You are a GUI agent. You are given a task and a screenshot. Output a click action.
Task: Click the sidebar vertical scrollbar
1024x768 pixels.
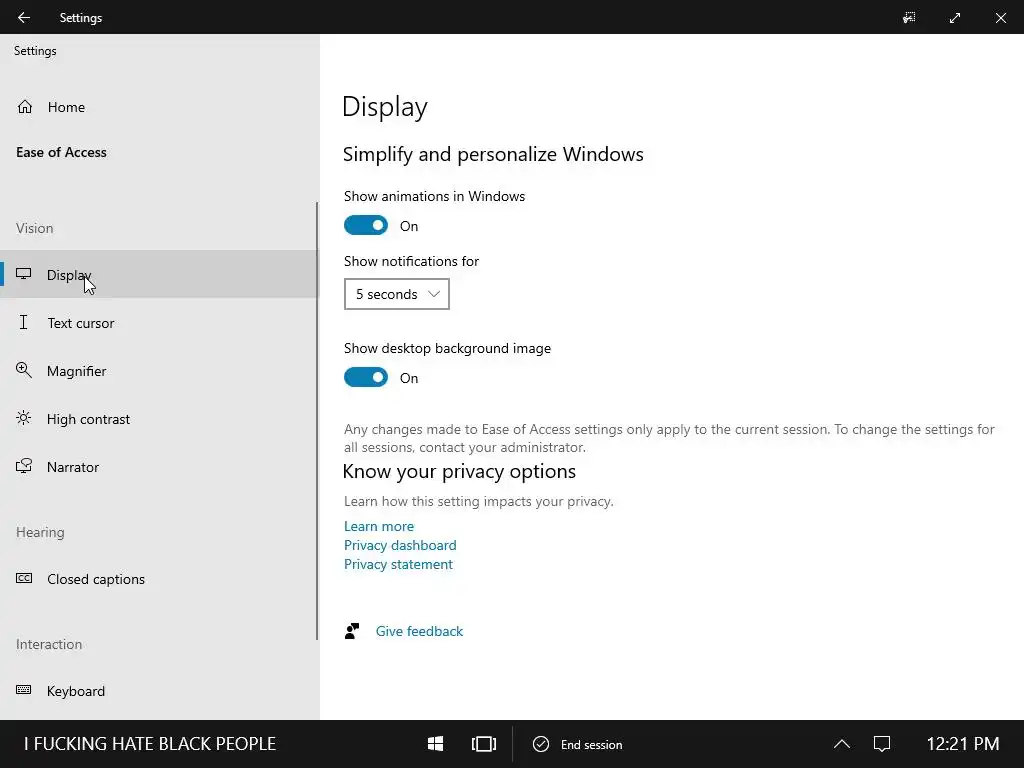tap(317, 421)
